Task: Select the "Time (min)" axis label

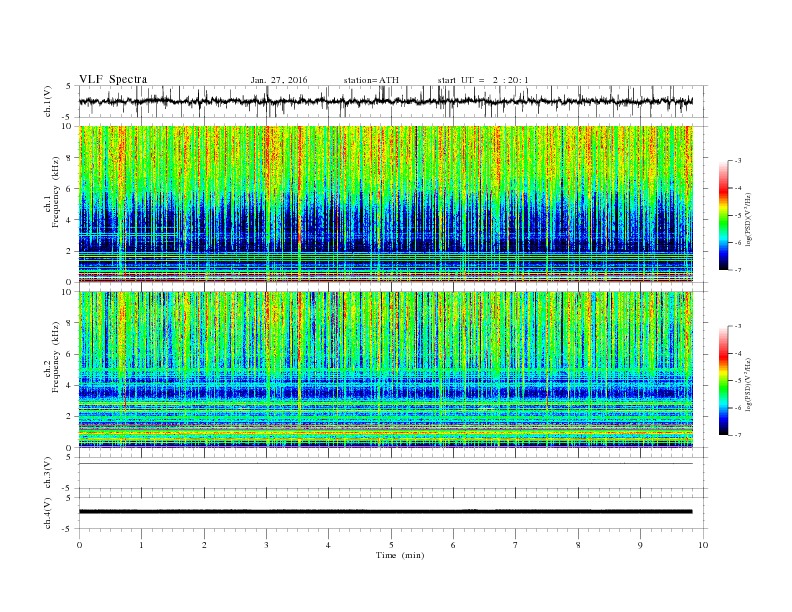Action: (400, 555)
